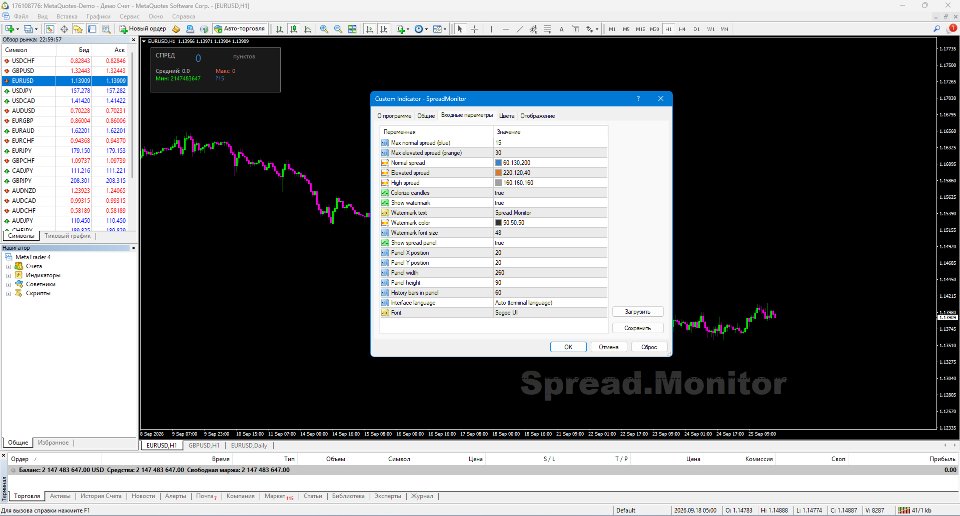Toggle the Terminal panel toolbar icon
This screenshot has width=960, height=516.
click(x=92, y=29)
